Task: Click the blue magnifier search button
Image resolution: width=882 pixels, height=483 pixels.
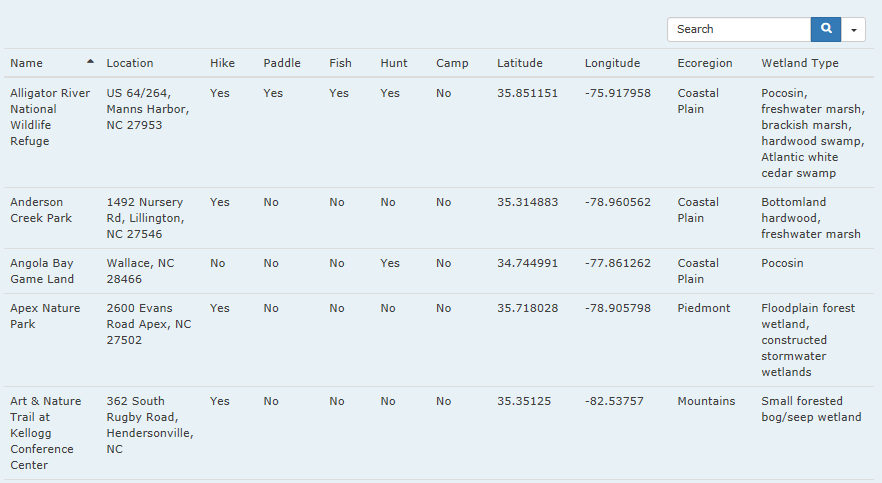Action: [826, 29]
